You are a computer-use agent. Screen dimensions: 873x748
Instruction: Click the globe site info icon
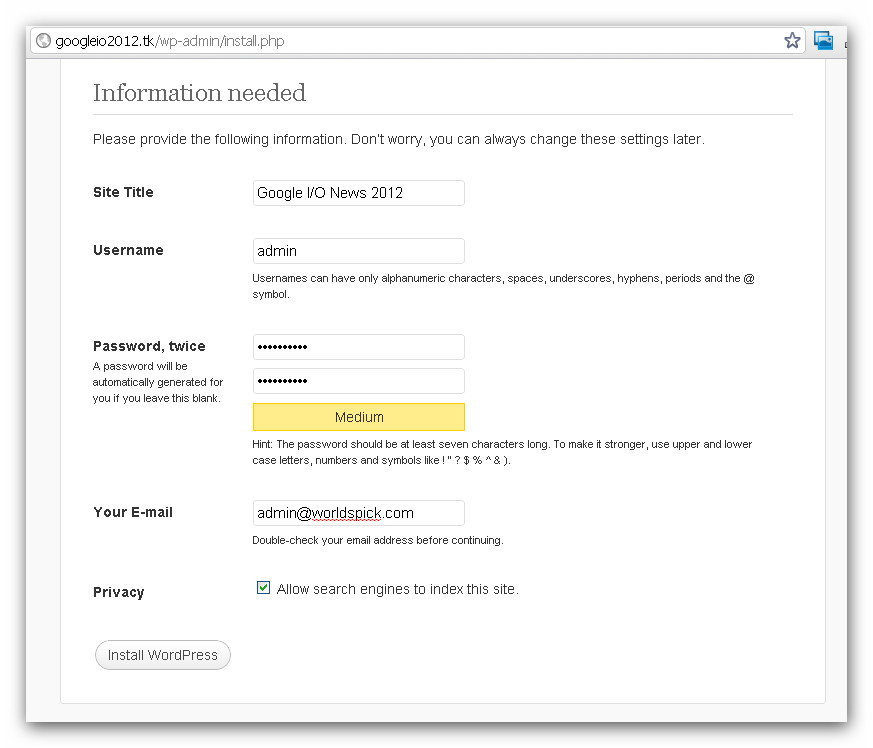pos(43,41)
